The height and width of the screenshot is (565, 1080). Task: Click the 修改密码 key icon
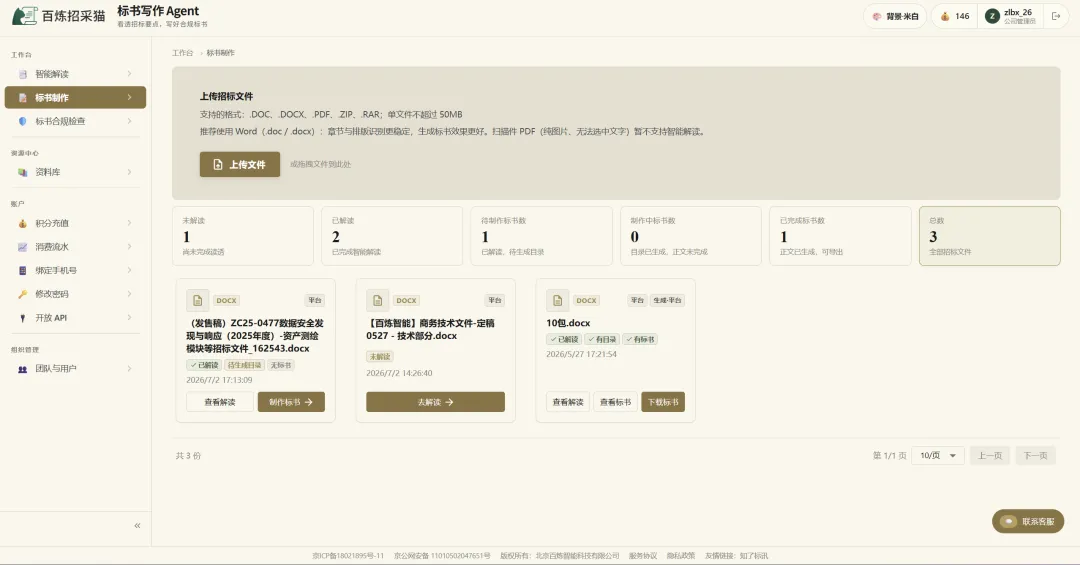click(23, 294)
